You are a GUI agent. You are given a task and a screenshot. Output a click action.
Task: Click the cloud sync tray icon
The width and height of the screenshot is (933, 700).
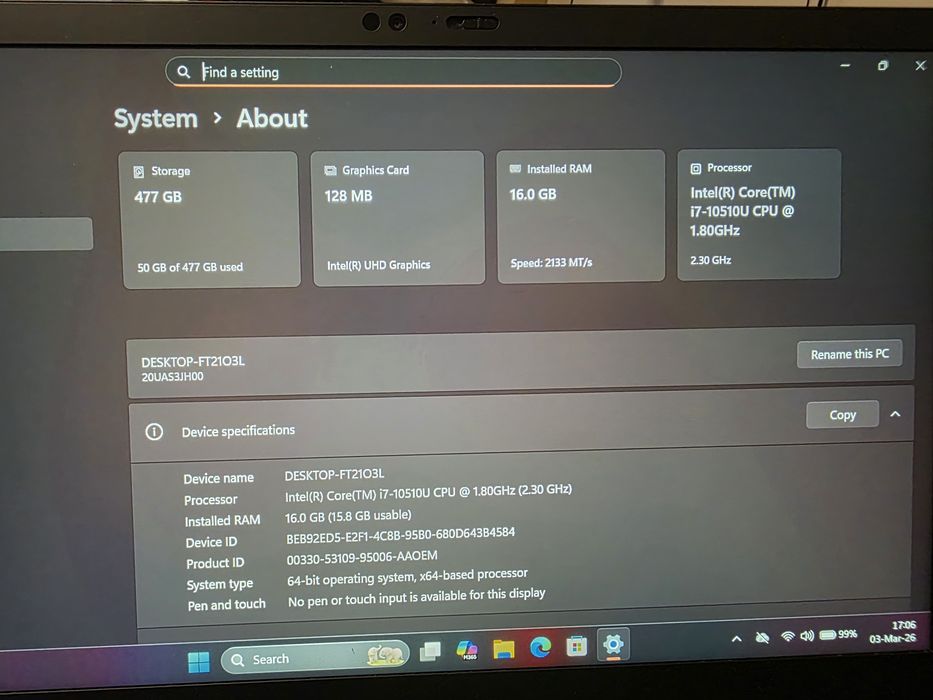[762, 638]
